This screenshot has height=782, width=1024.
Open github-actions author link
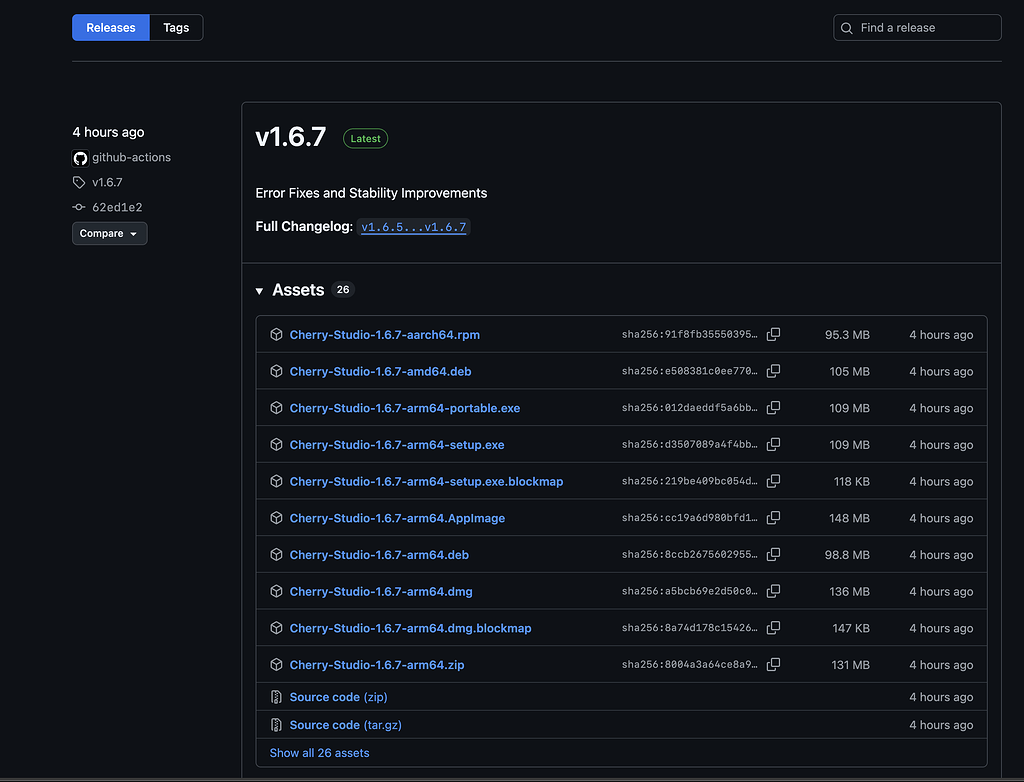click(x=131, y=157)
